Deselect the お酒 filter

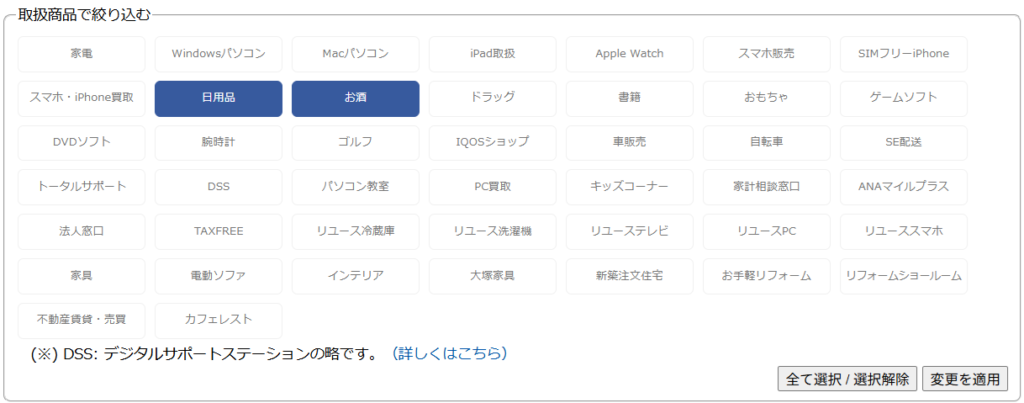pyautogui.click(x=355, y=98)
